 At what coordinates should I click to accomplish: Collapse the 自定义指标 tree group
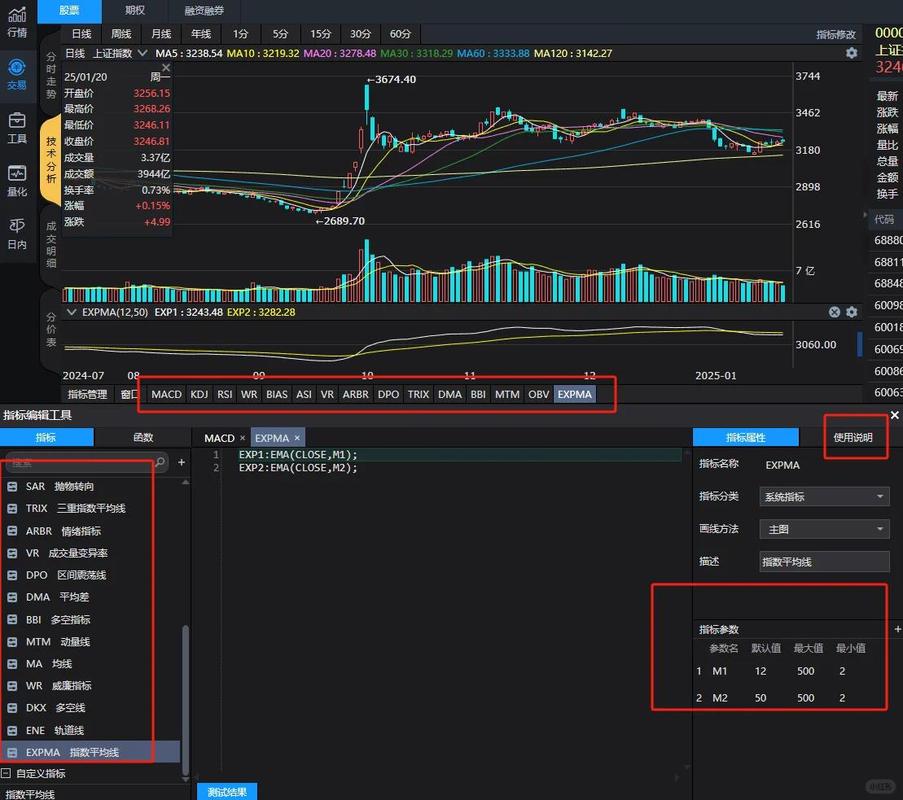point(6,773)
